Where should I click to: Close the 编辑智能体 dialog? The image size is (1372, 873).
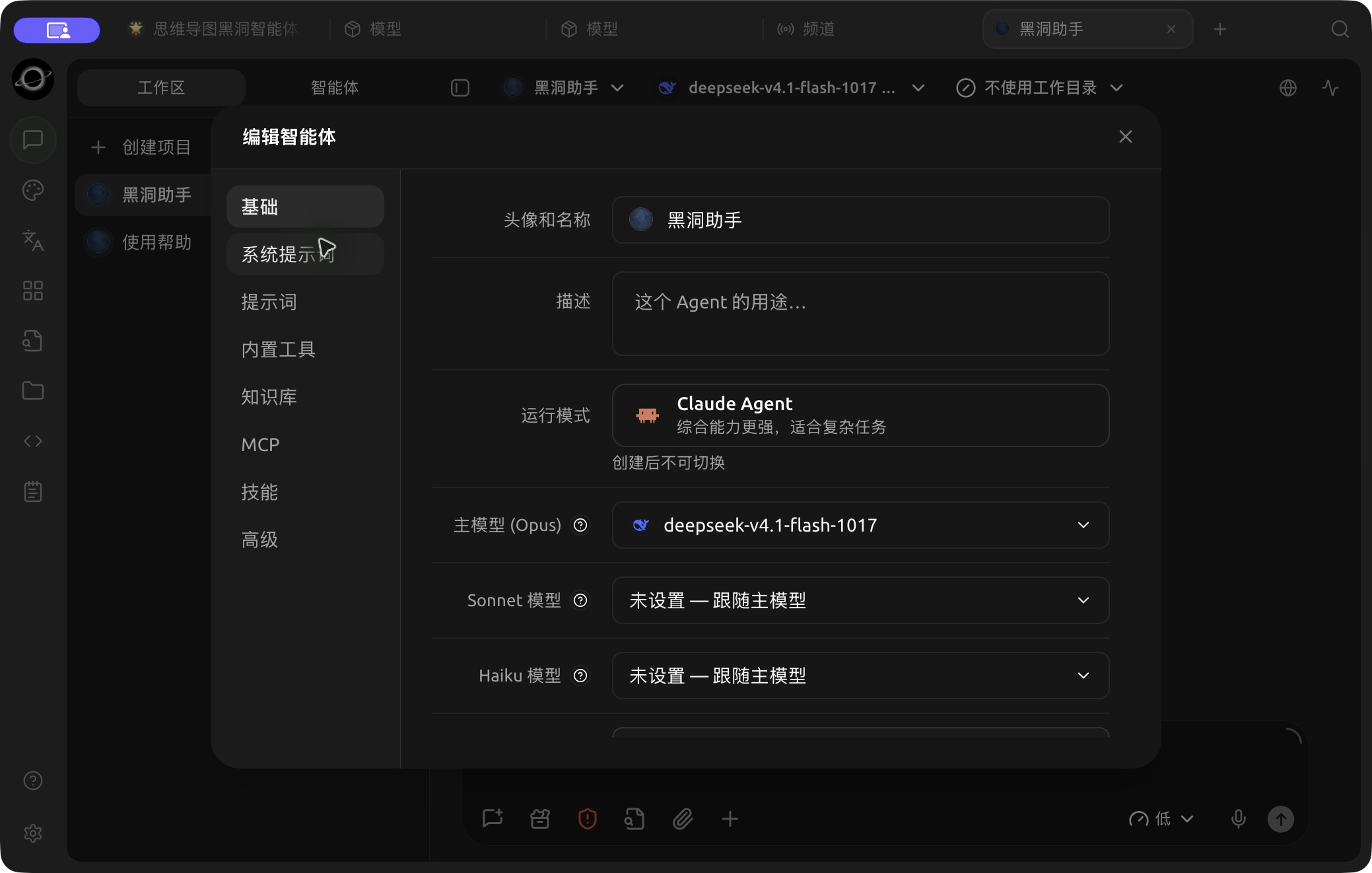click(1126, 137)
